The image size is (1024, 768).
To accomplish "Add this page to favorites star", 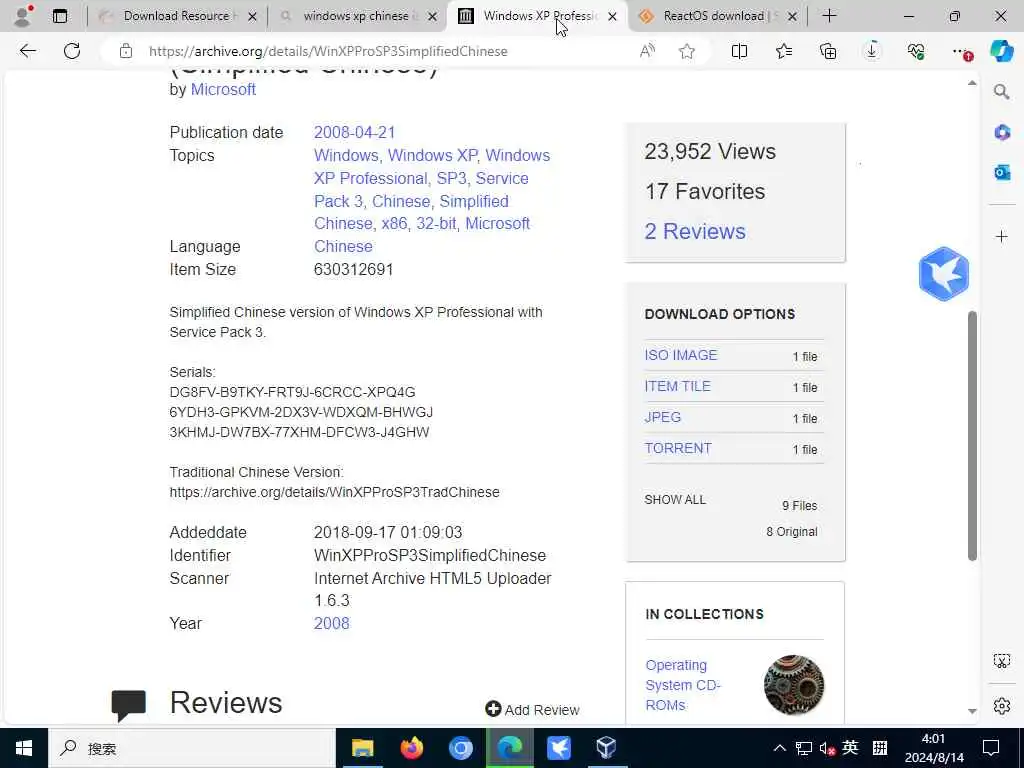I will (x=686, y=51).
